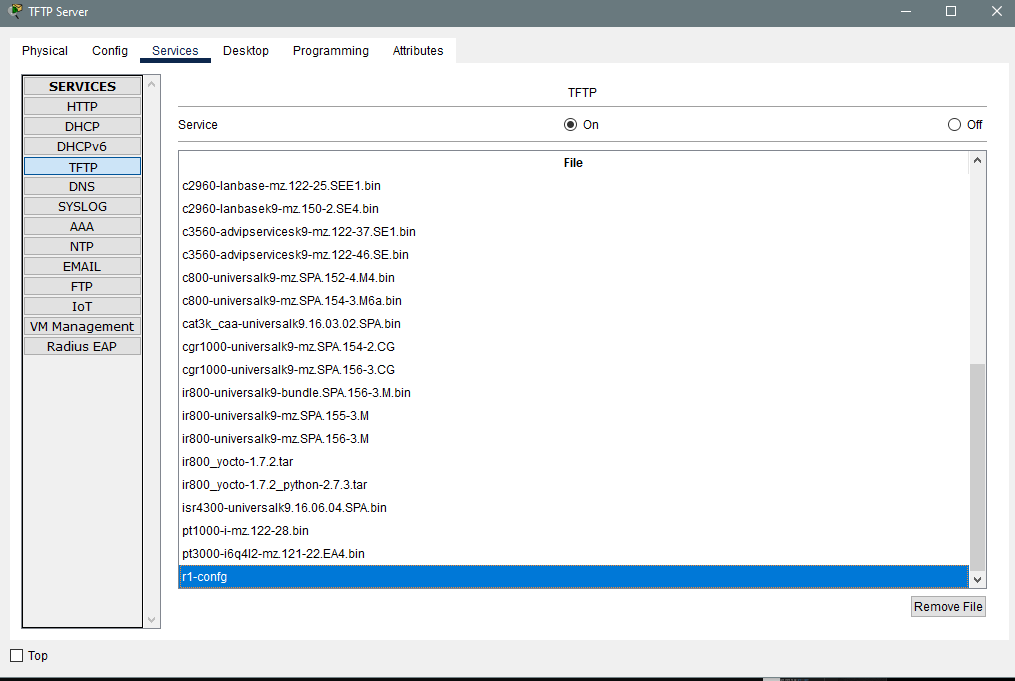The height and width of the screenshot is (681, 1015).
Task: Click the file list scroll-up arrow
Action: click(977, 160)
